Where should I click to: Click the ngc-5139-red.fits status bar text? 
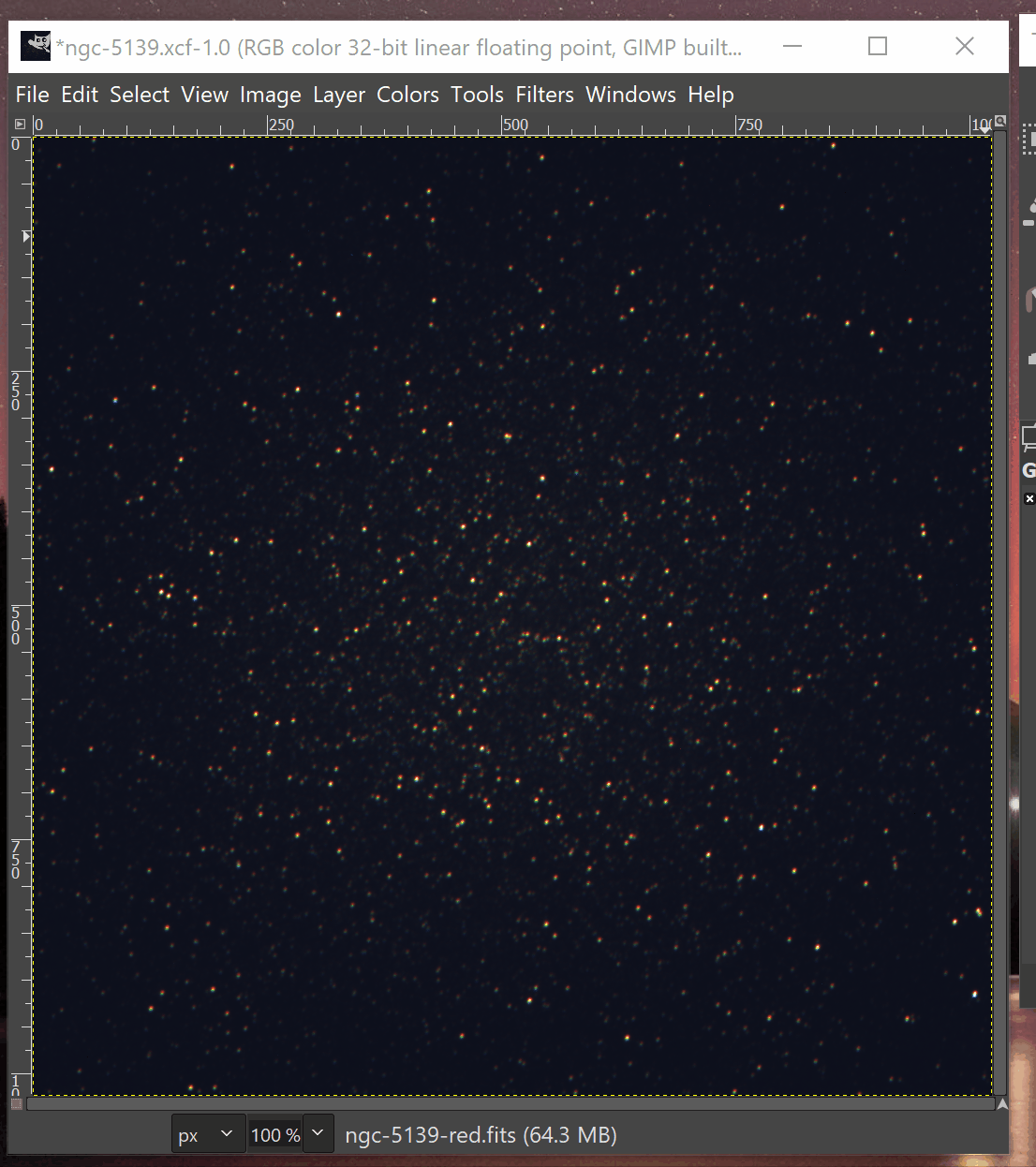(x=481, y=1135)
